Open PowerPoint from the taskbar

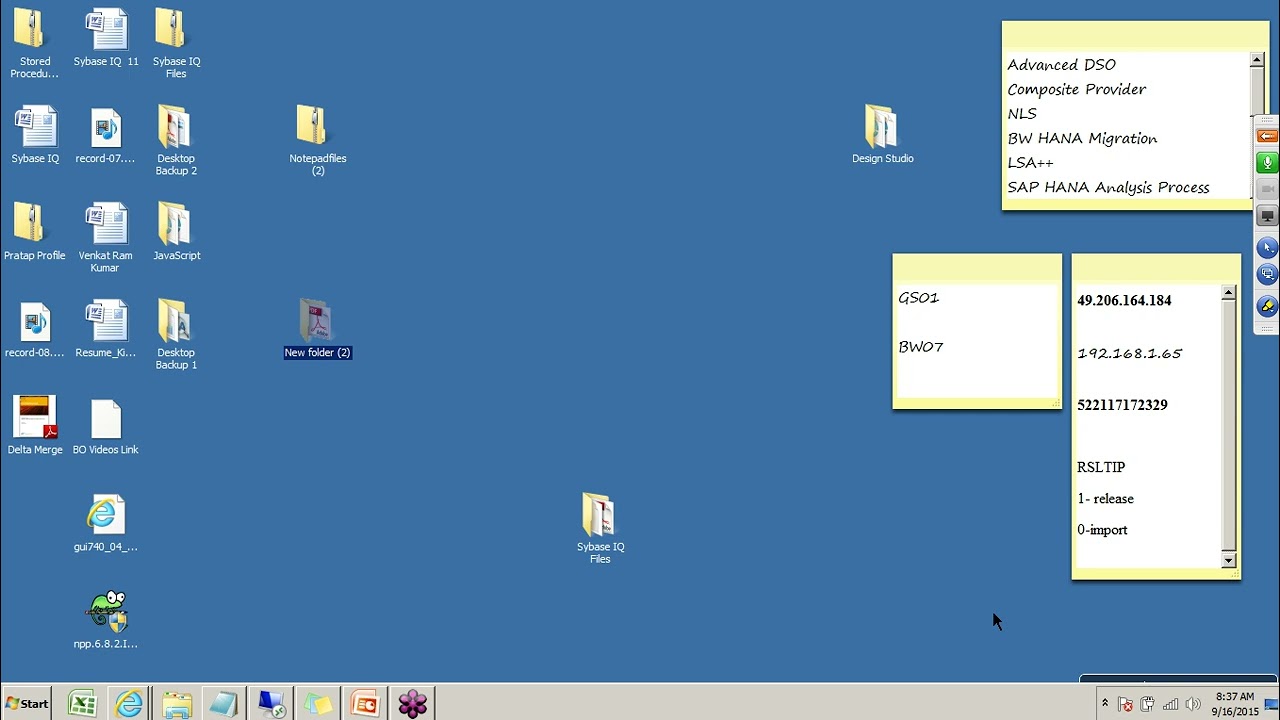[x=365, y=704]
